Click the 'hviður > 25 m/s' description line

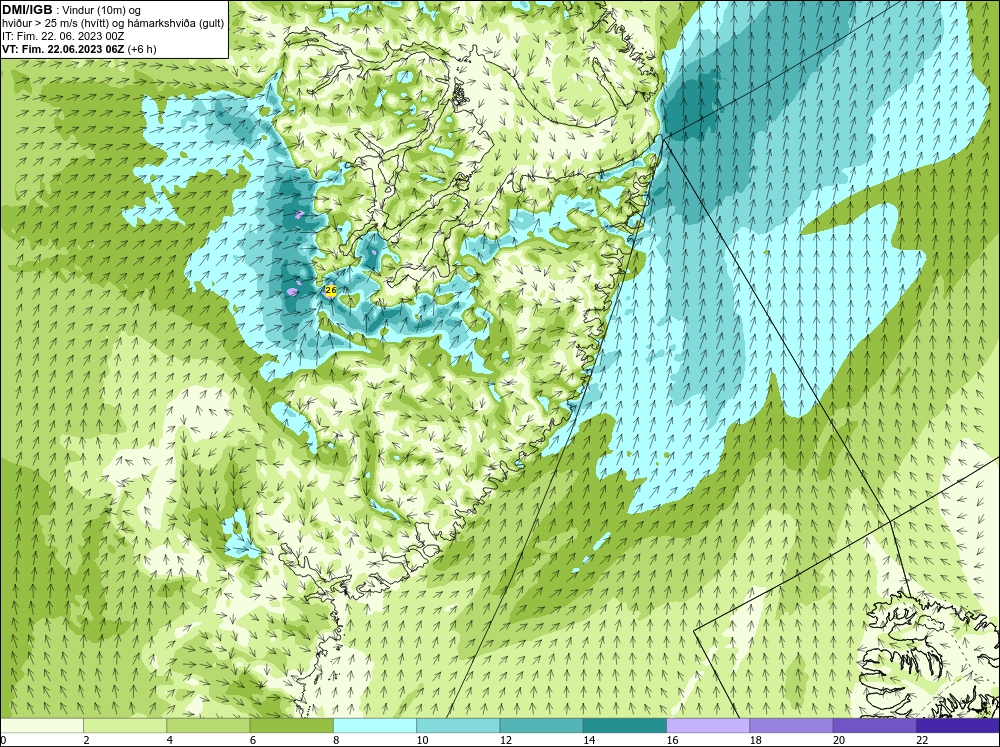tap(112, 24)
